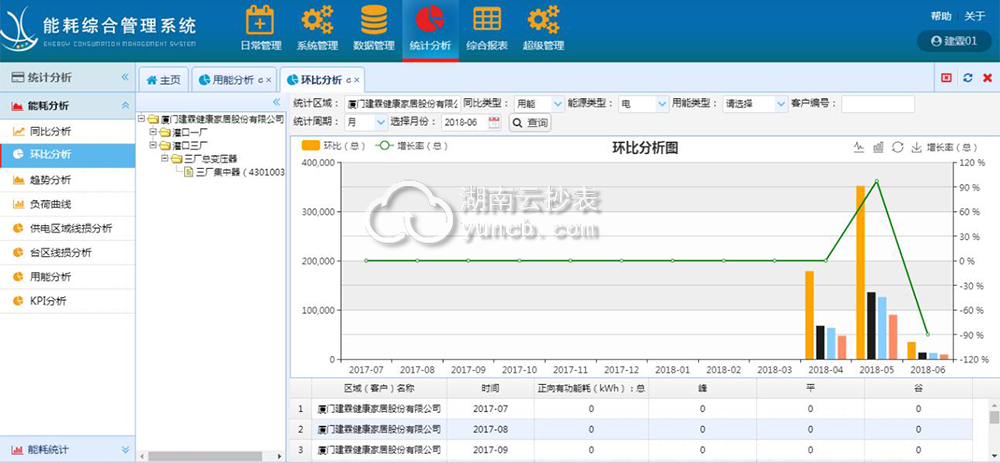Click the 客户编号 input field
Screen dimensions: 1000x463
(877, 103)
